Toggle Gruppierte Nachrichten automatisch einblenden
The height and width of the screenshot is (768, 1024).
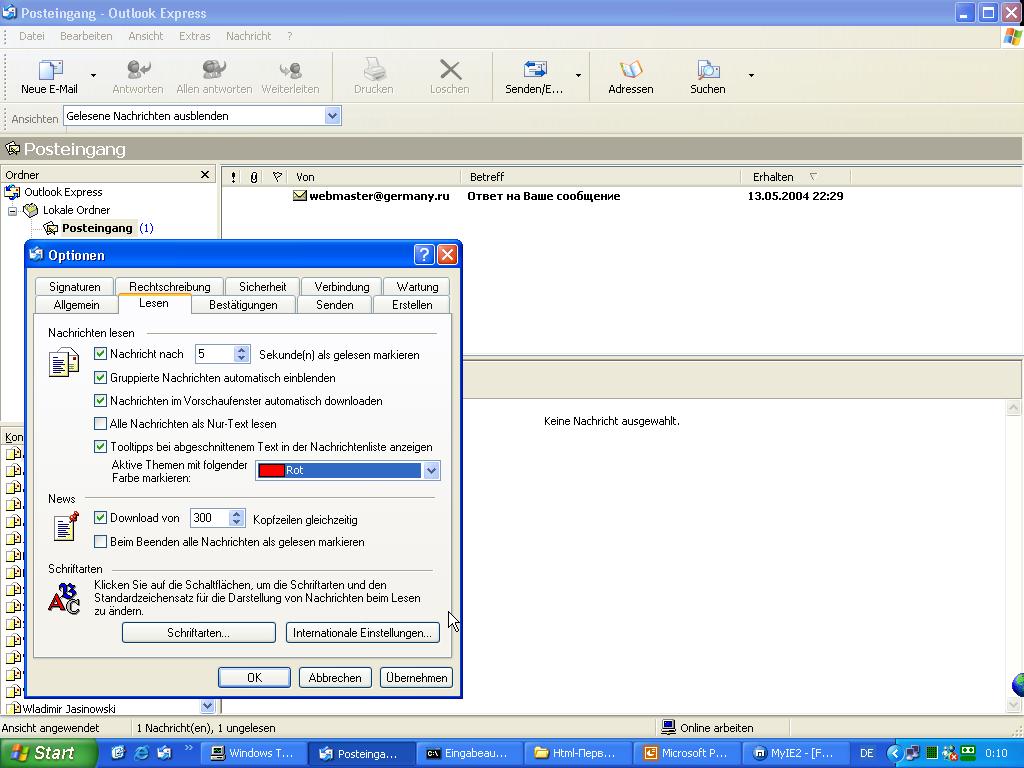point(101,377)
